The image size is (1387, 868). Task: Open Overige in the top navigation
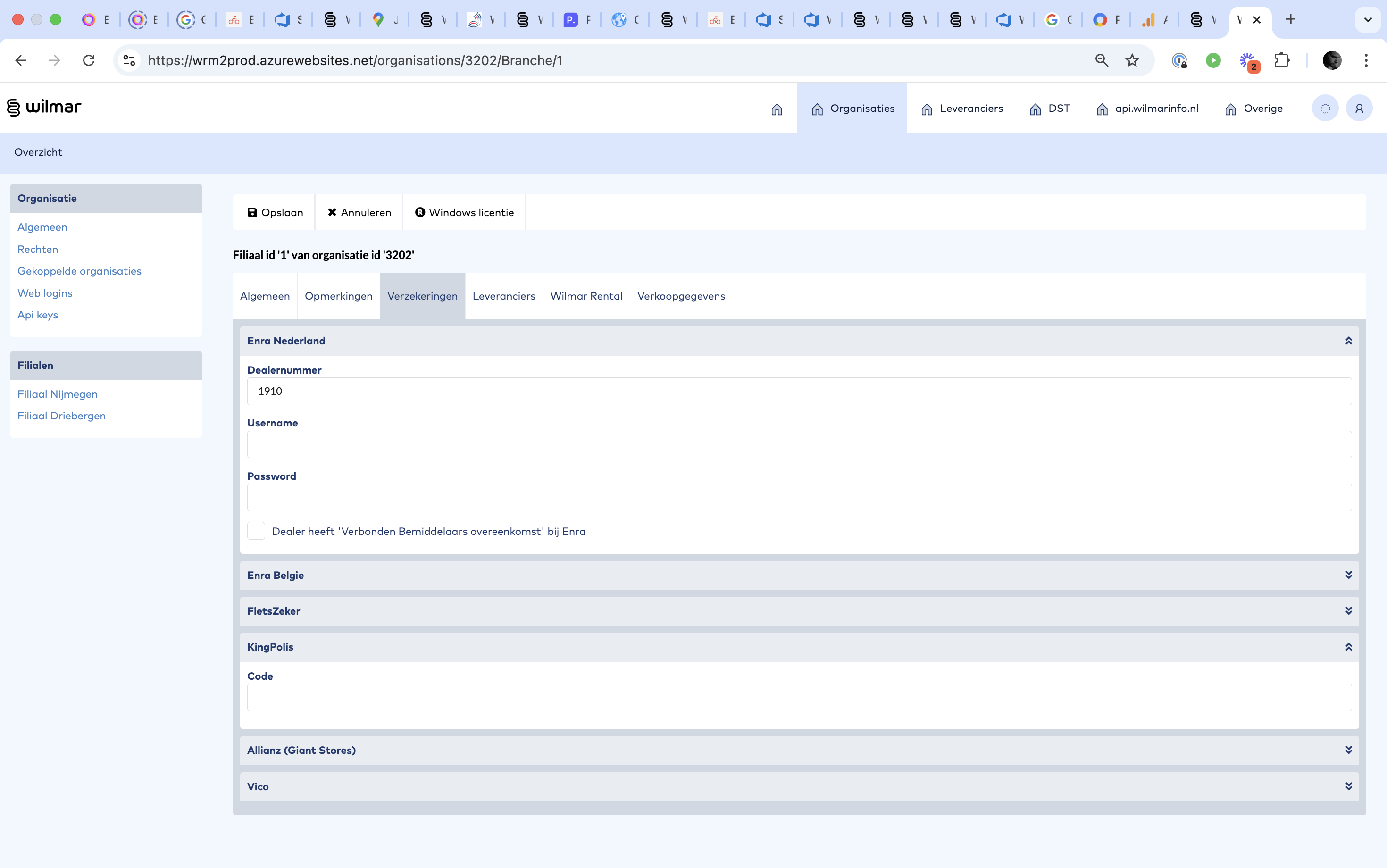click(1254, 108)
